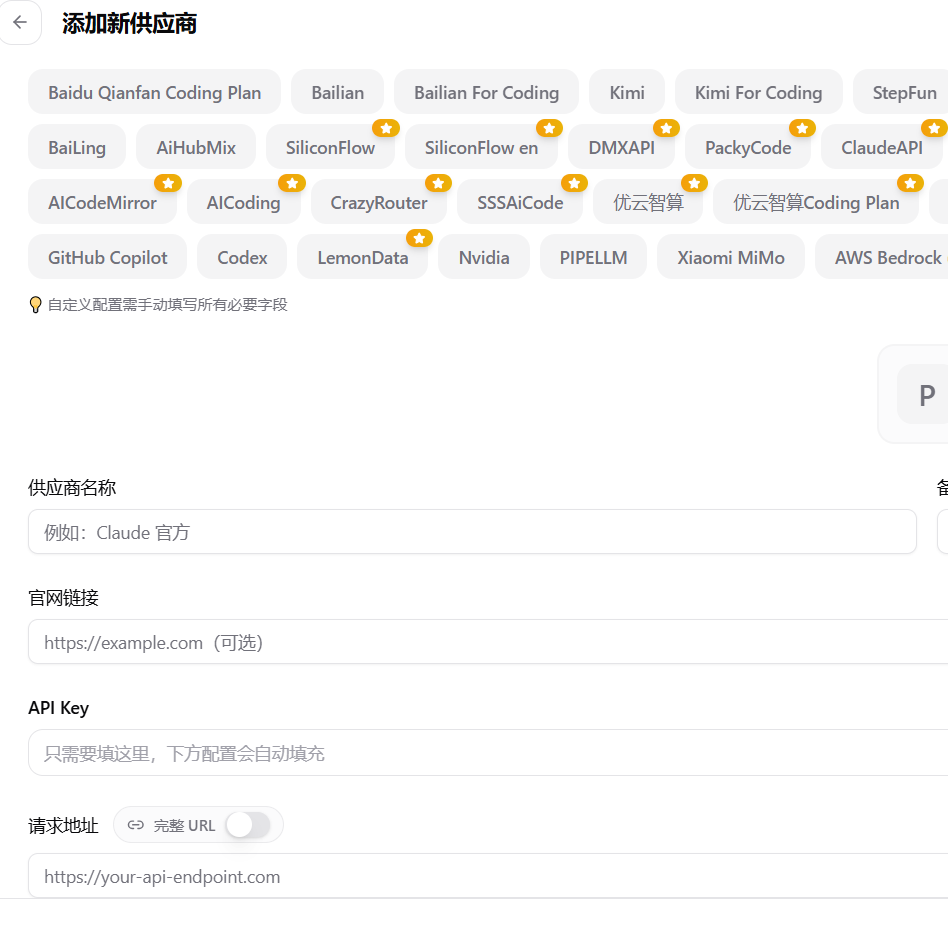The height and width of the screenshot is (934, 948).
Task: Choose the SiliconFlow preset
Action: (330, 147)
